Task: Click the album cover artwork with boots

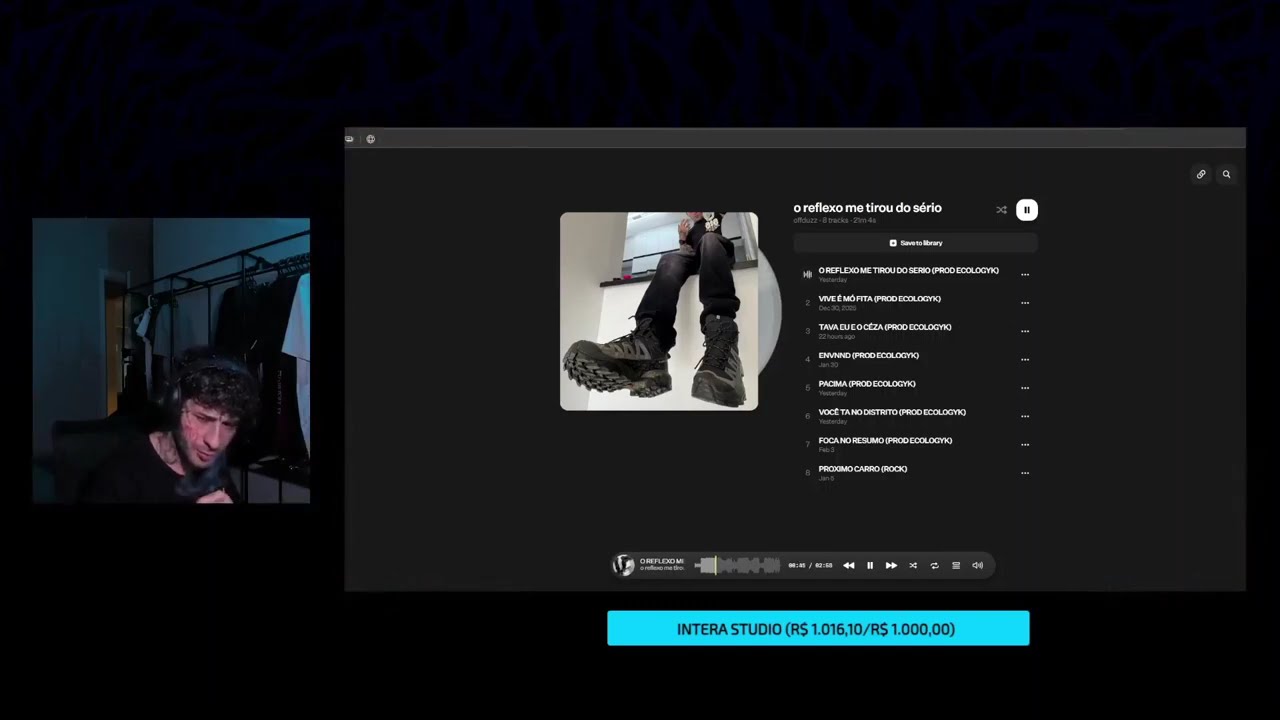Action: point(659,311)
